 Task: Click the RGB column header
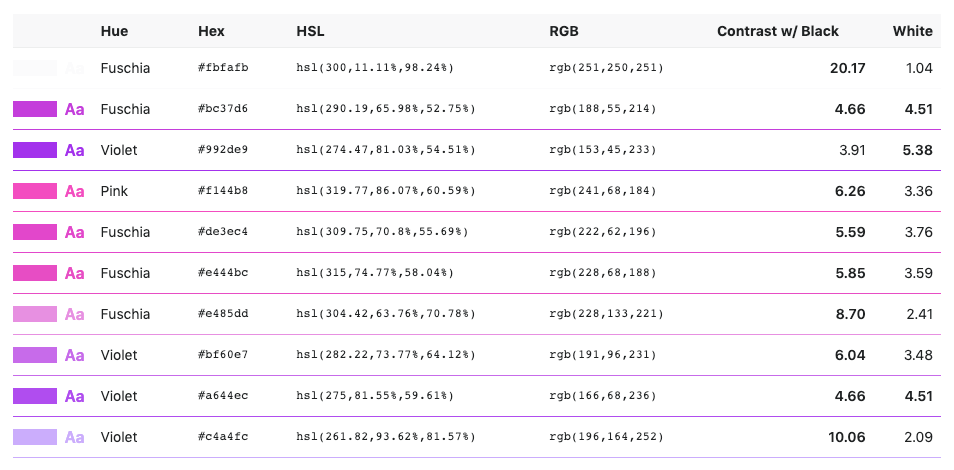tap(563, 31)
